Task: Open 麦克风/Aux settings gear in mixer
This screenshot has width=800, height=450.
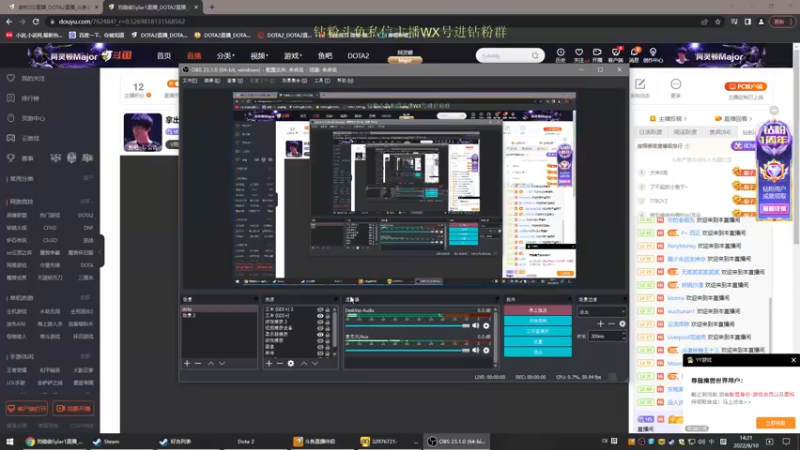Action: pyautogui.click(x=486, y=350)
